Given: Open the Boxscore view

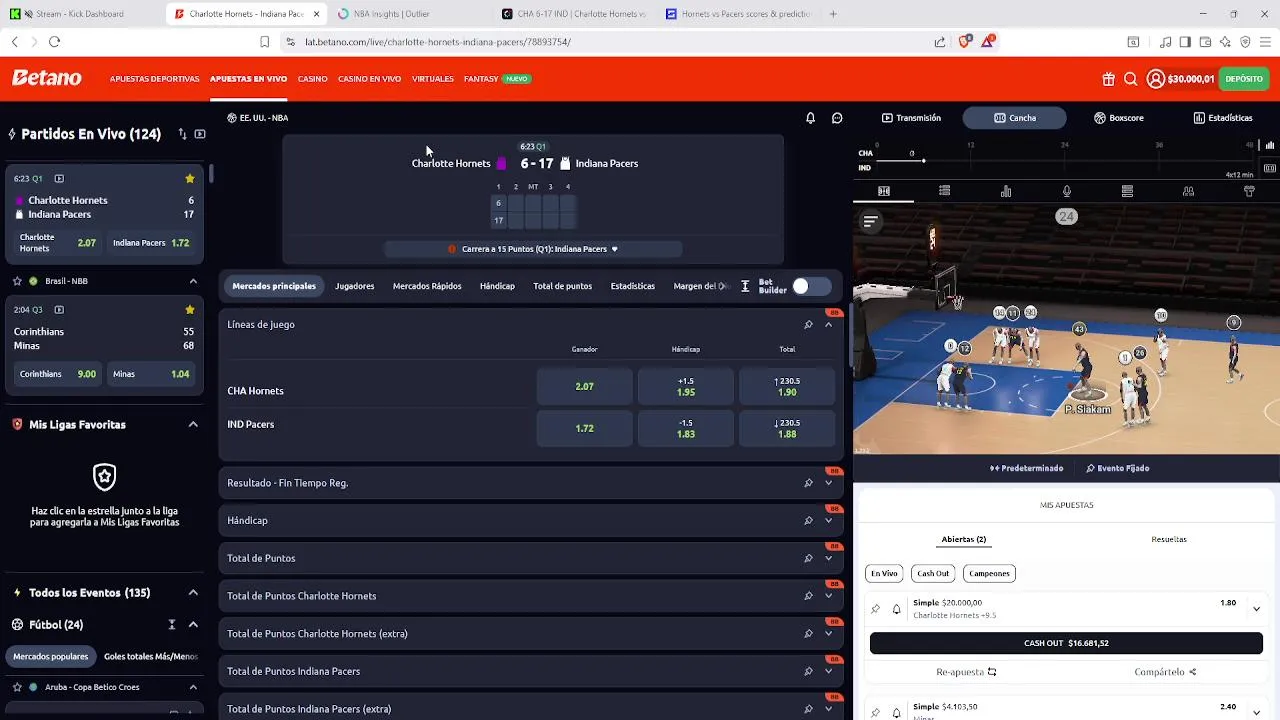Looking at the screenshot, I should pos(1118,118).
